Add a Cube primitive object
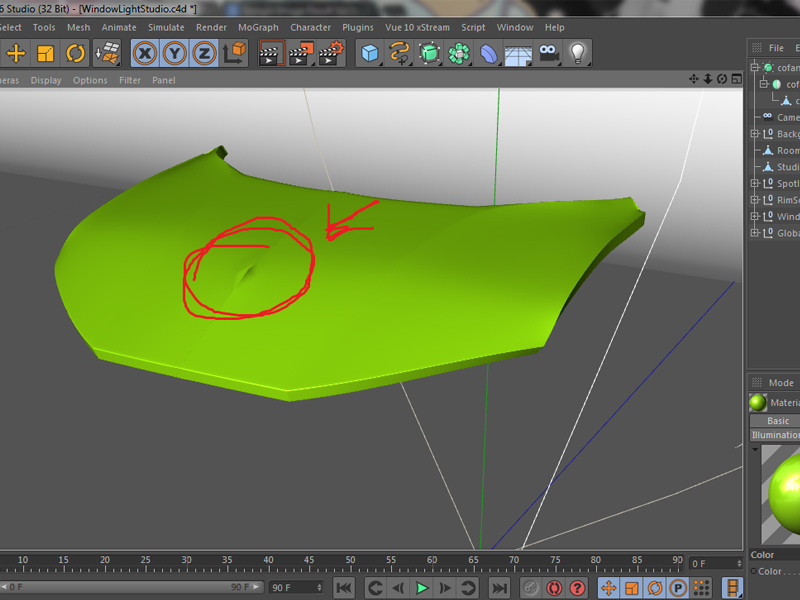This screenshot has height=600, width=800. pos(370,53)
